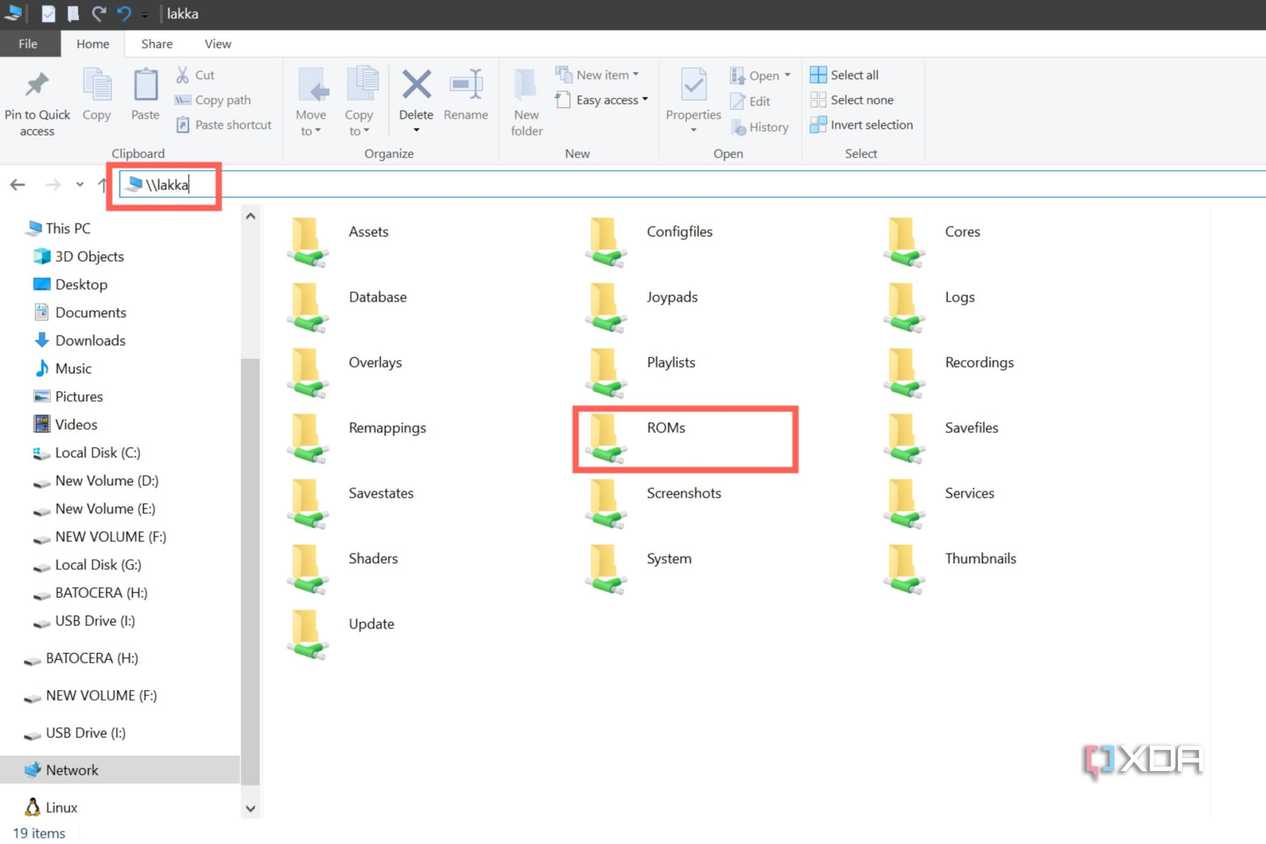Click the Savefiles folder name
Screen dimensions: 1266x844
(972, 427)
